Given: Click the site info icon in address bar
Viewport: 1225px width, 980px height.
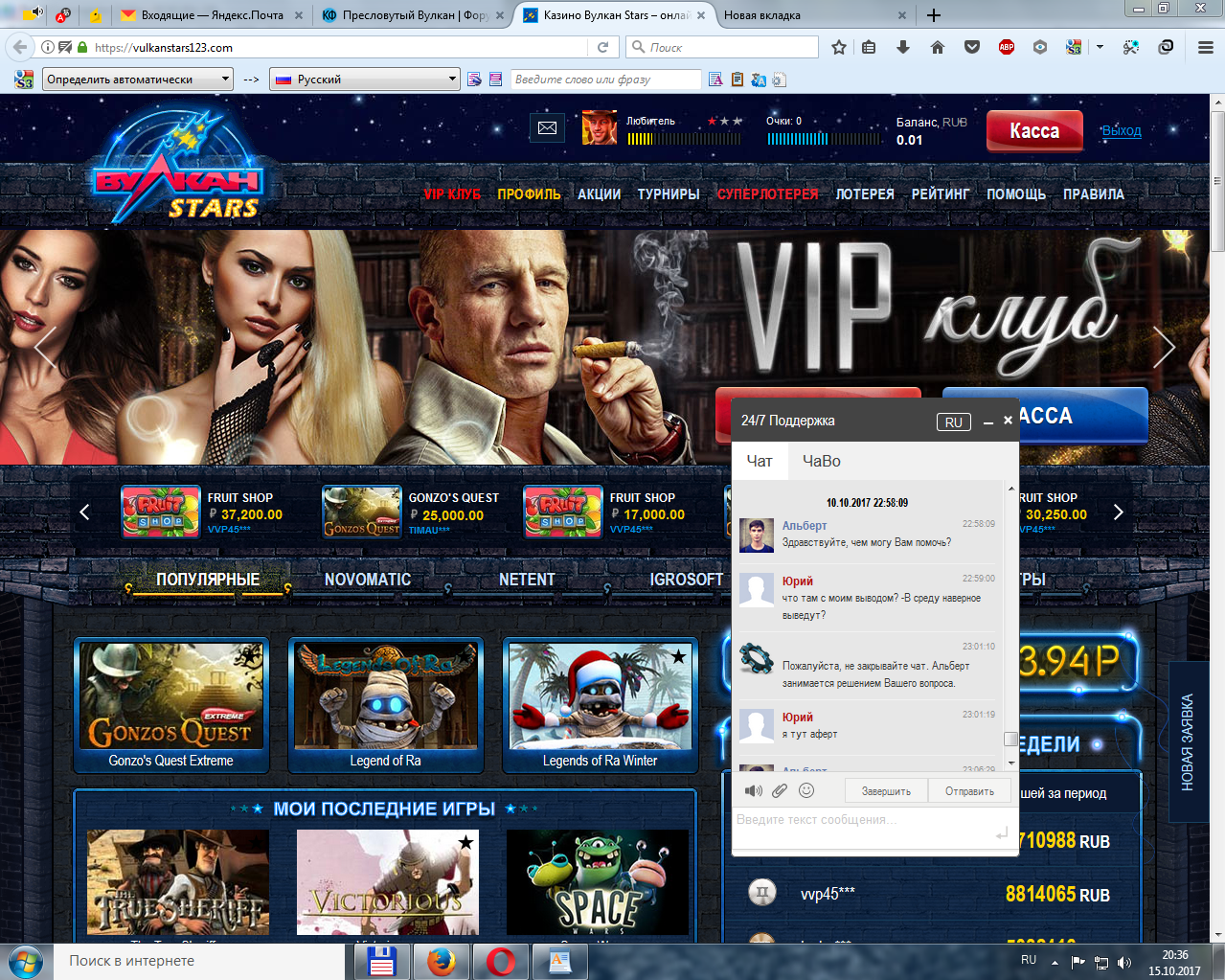Looking at the screenshot, I should [x=48, y=47].
